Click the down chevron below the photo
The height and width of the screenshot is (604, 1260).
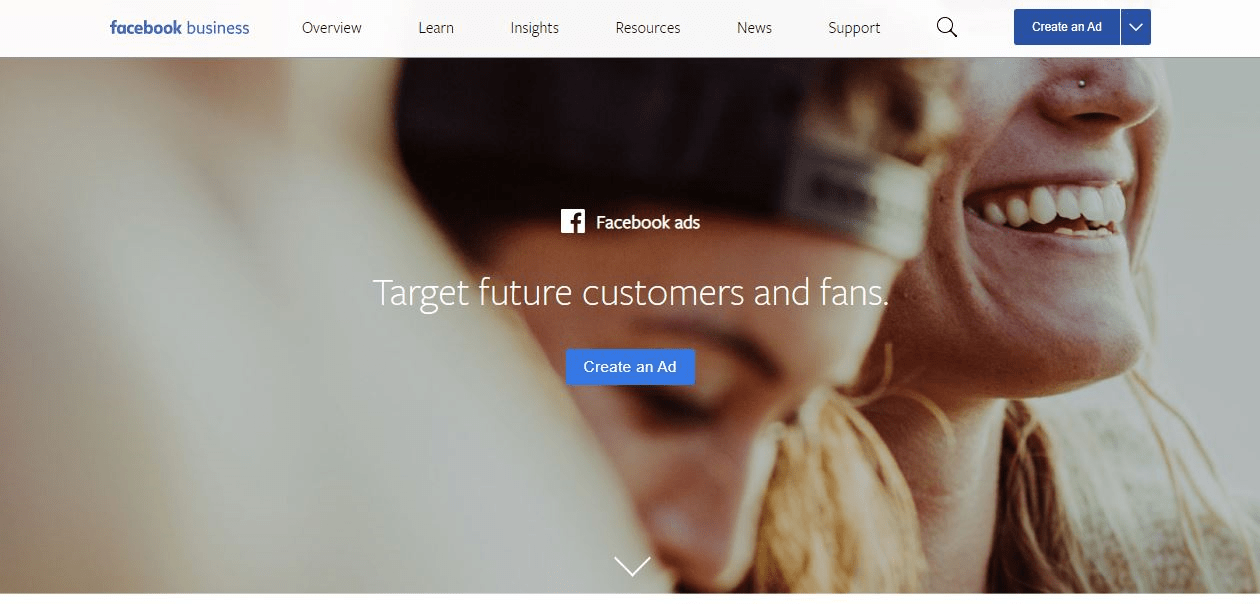632,566
